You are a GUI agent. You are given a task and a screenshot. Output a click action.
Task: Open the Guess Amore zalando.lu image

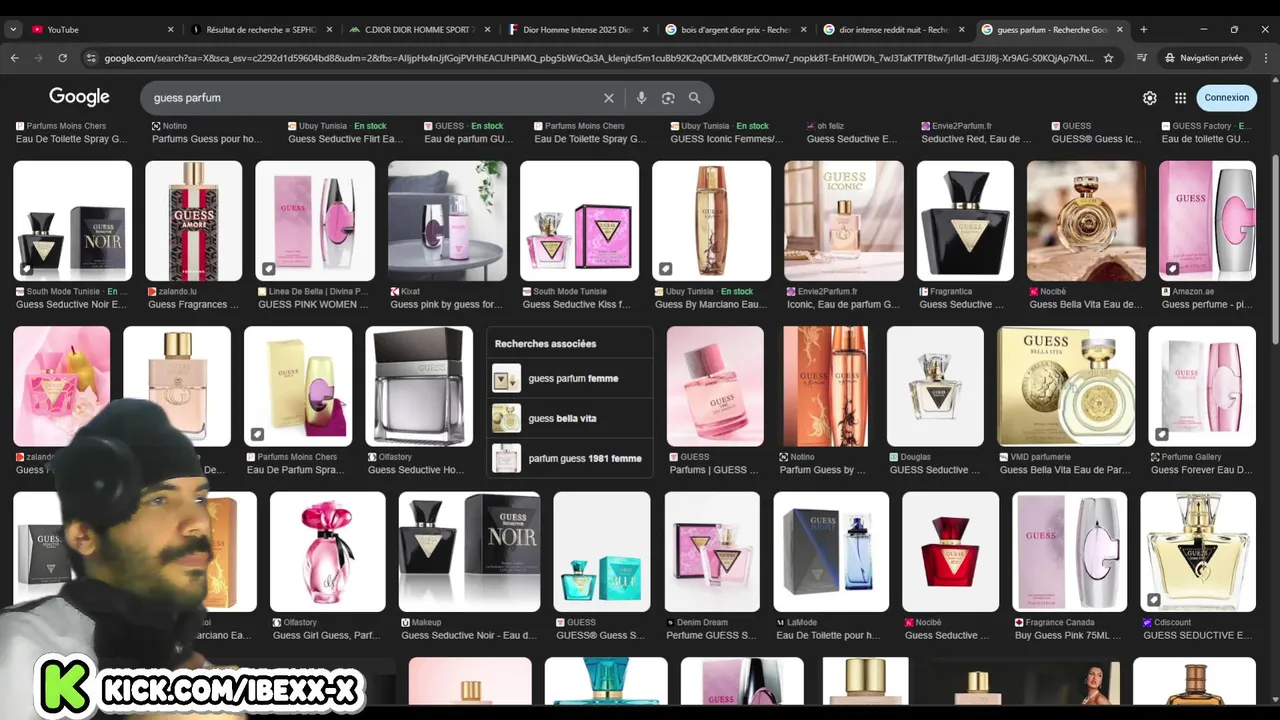tap(193, 221)
